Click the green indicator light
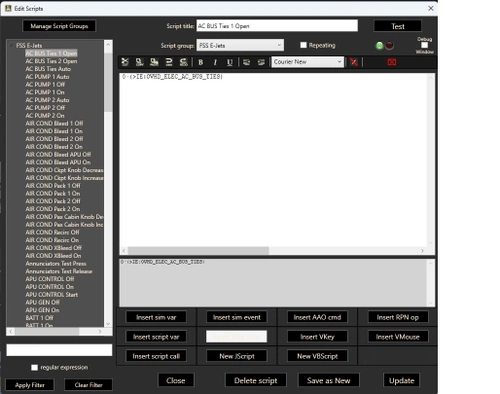 379,46
